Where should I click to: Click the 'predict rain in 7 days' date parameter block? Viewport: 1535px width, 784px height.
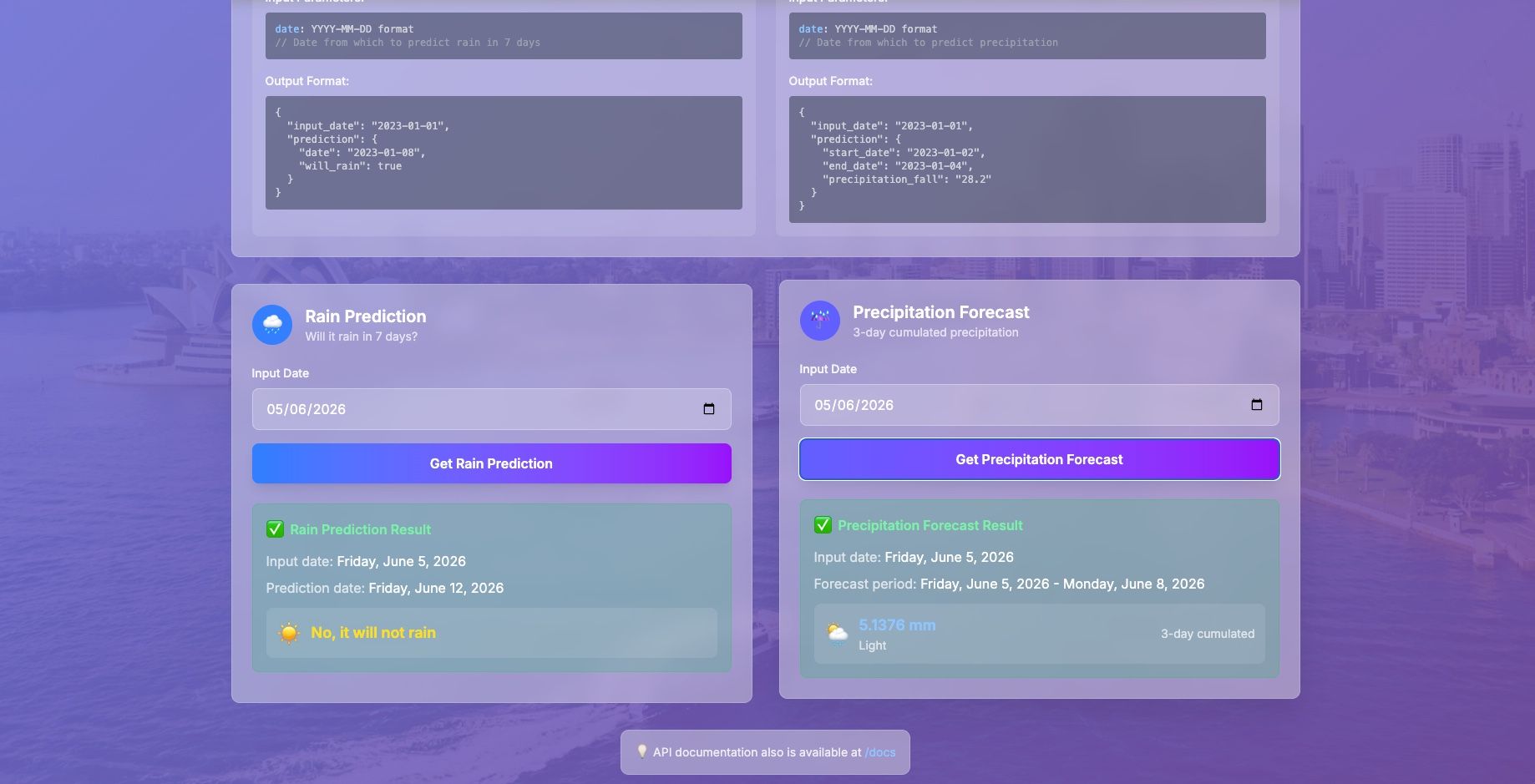pyautogui.click(x=504, y=36)
